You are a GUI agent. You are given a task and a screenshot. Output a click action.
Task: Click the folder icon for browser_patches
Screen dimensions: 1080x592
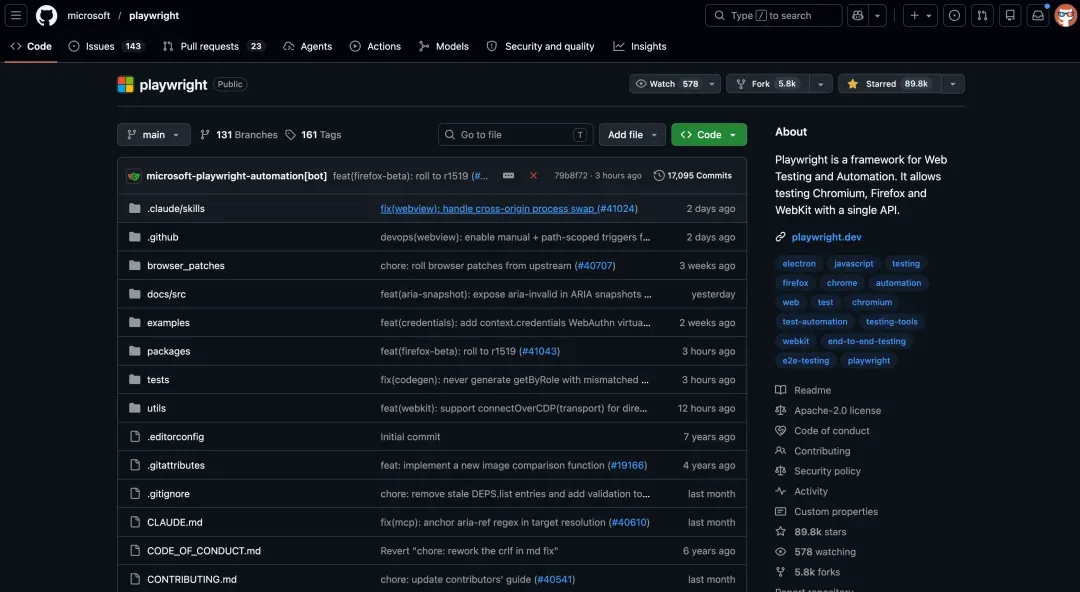134,265
